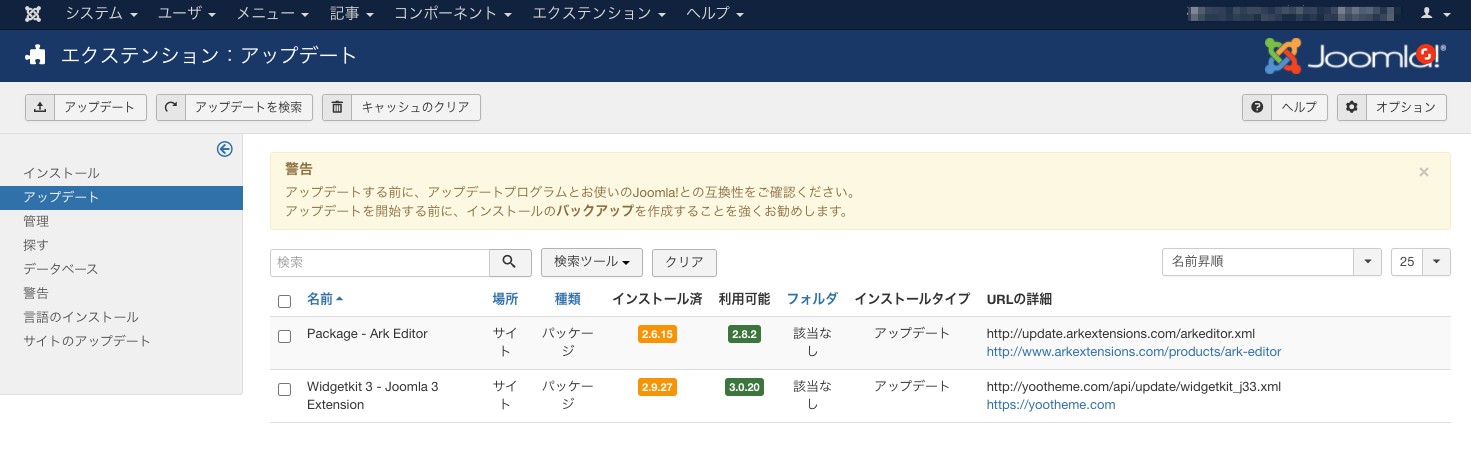
Task: Click the gear icon for options
Action: (x=1352, y=108)
